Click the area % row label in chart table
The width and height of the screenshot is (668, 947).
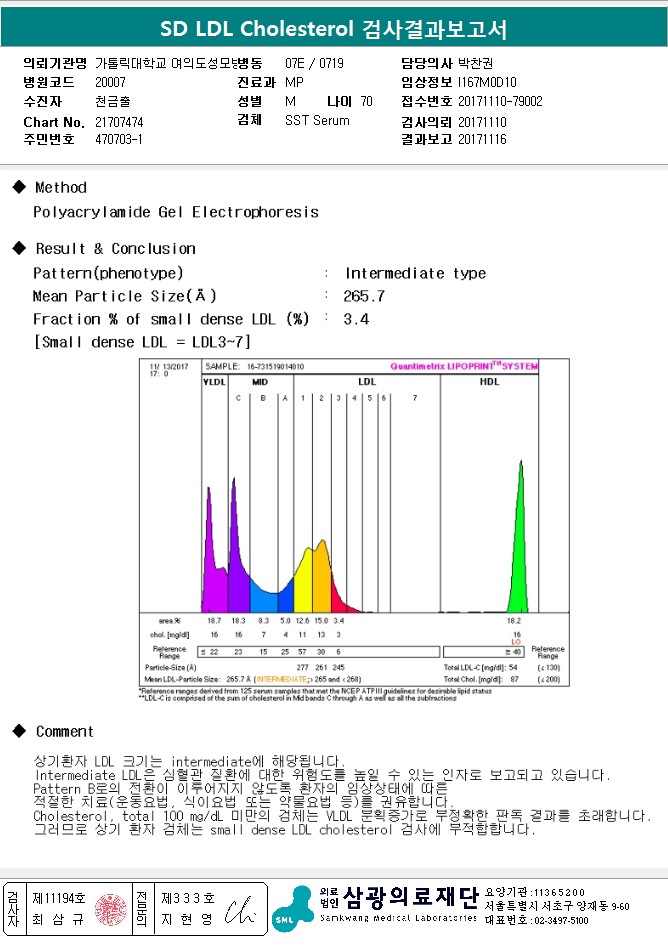click(170, 620)
